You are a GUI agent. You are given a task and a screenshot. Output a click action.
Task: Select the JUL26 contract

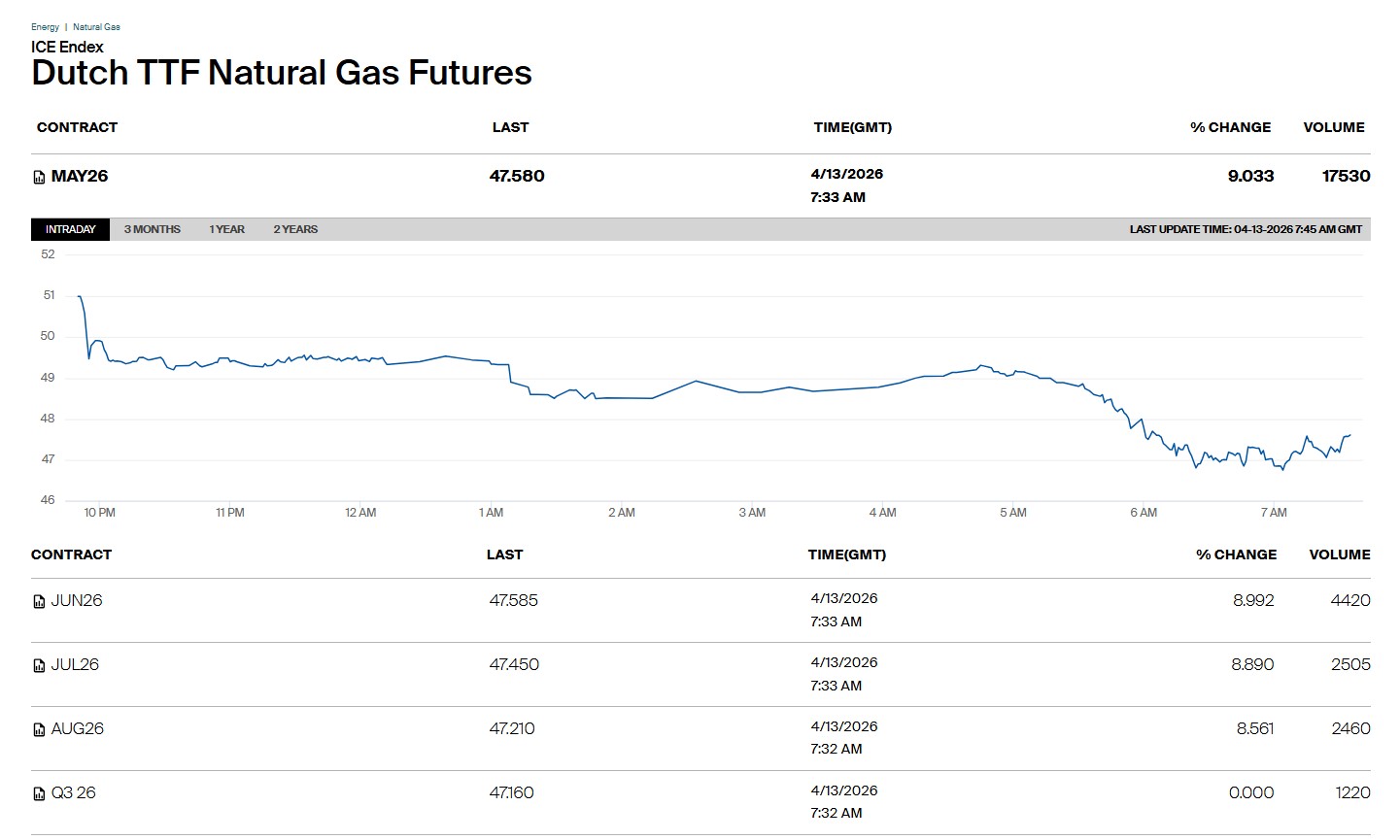[75, 664]
